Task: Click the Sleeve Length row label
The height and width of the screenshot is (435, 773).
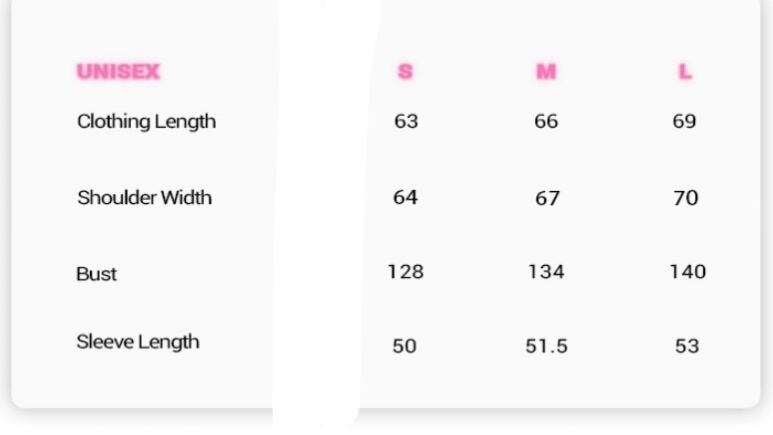Action: (x=138, y=342)
